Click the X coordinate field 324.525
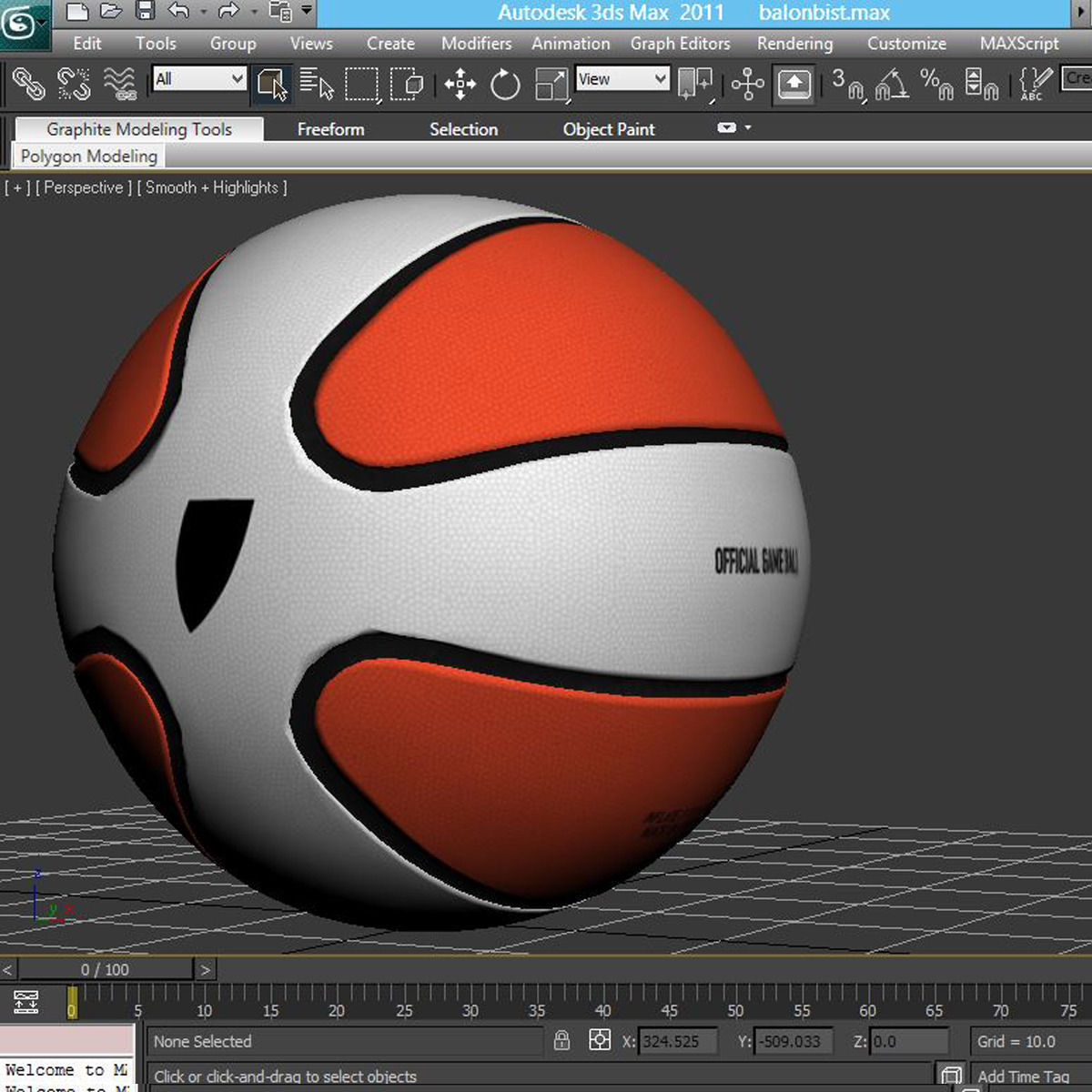The width and height of the screenshot is (1092, 1092). tap(678, 1041)
